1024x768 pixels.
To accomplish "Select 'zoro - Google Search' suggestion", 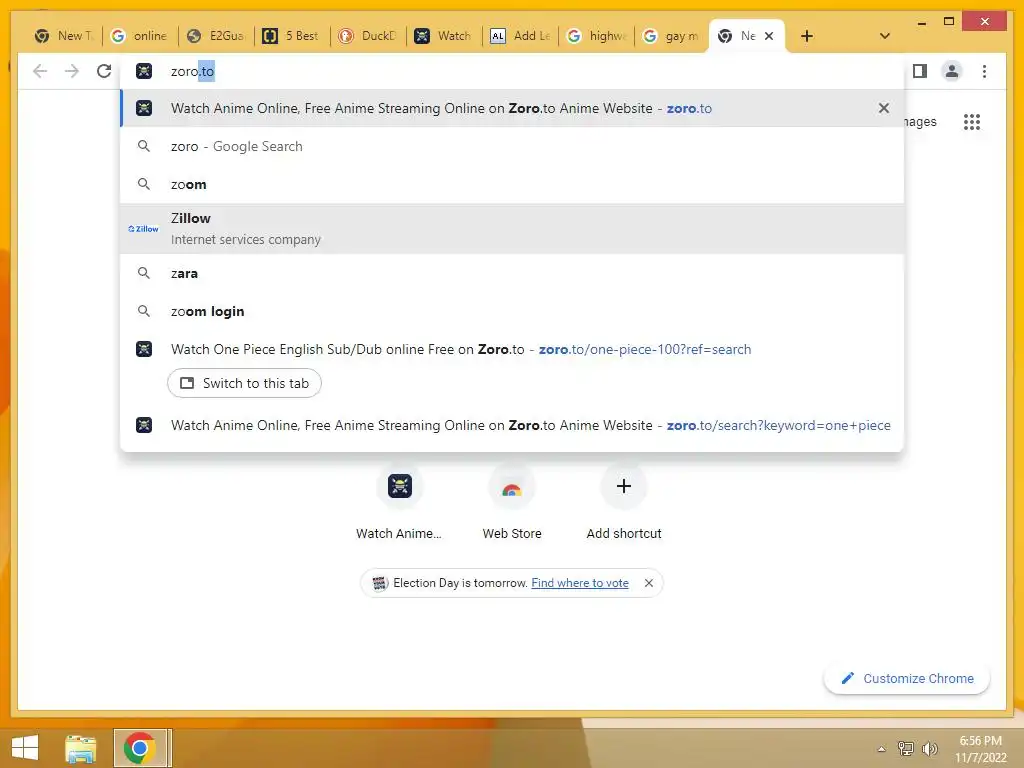I will (x=512, y=146).
